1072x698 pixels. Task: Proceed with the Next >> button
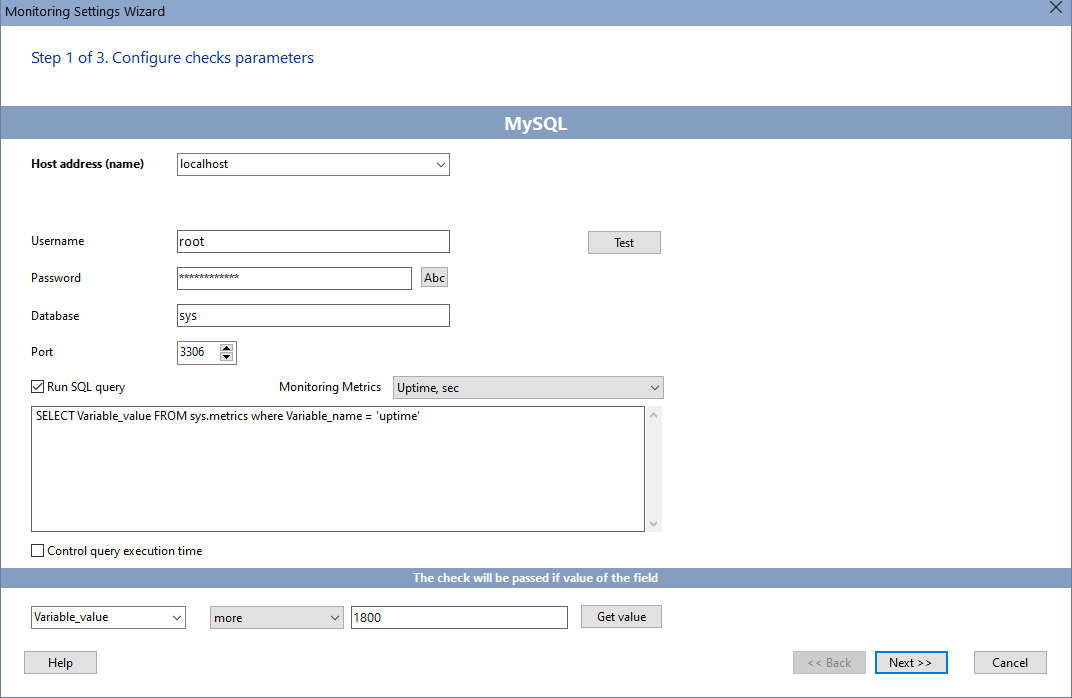pos(911,662)
